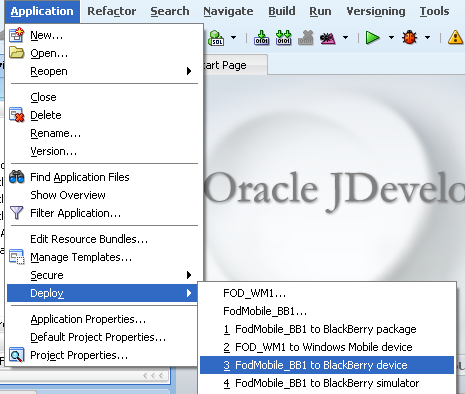
Task: Click the red Debug bug icon
Action: click(410, 38)
